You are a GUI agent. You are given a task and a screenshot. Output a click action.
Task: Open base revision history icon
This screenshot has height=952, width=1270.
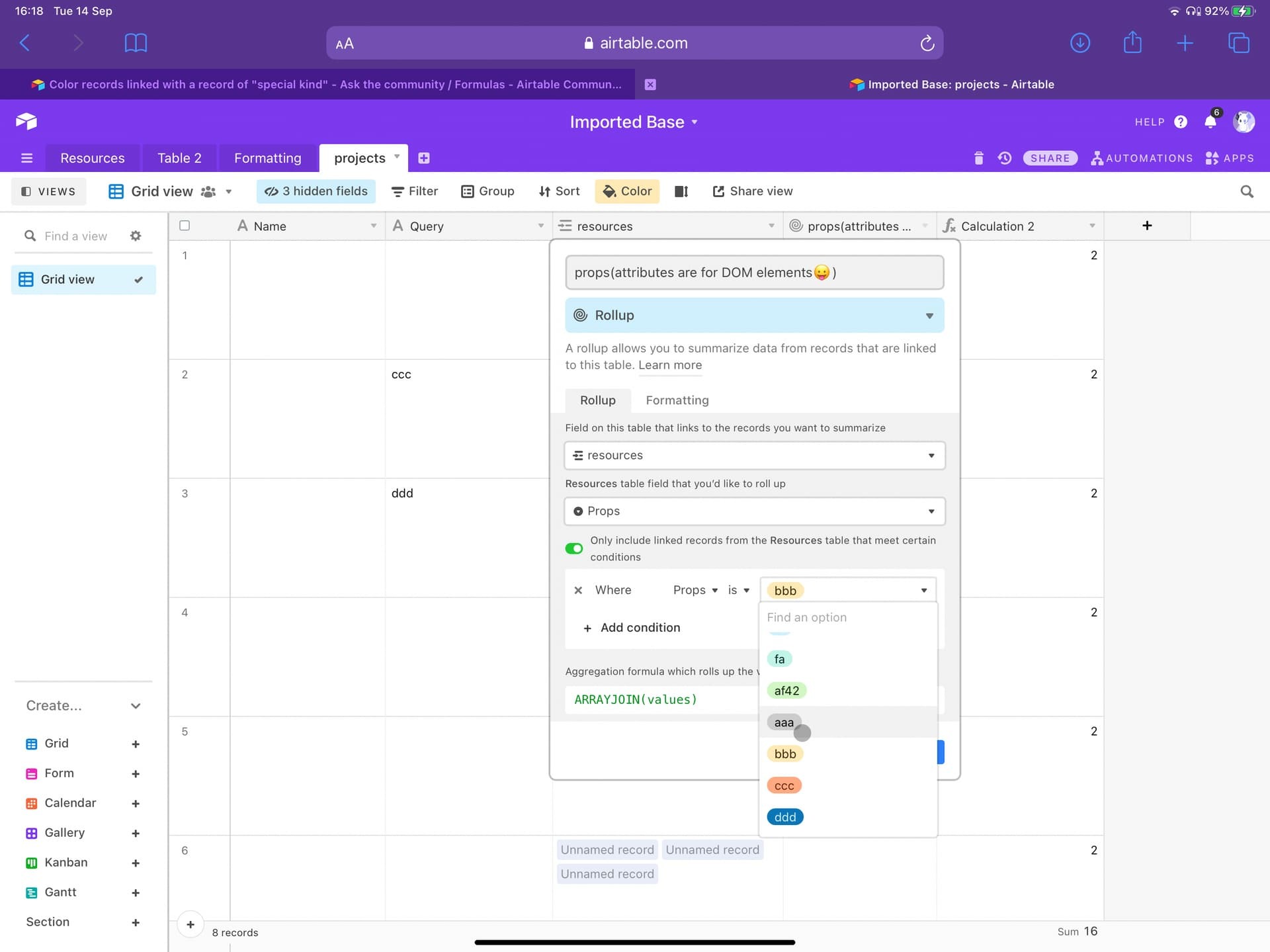pyautogui.click(x=1005, y=158)
